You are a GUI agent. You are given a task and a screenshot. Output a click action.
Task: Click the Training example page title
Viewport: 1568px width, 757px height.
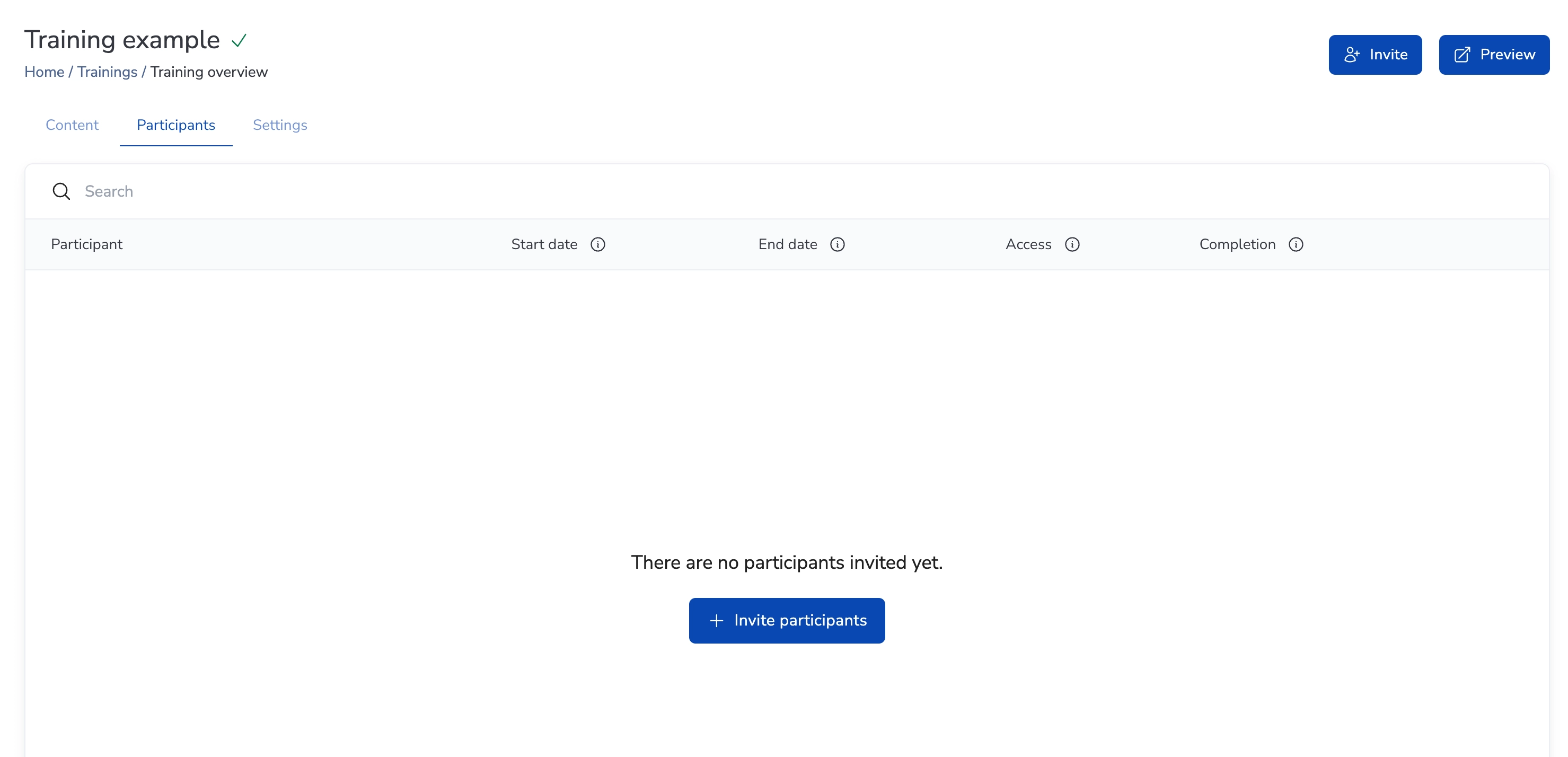(122, 40)
